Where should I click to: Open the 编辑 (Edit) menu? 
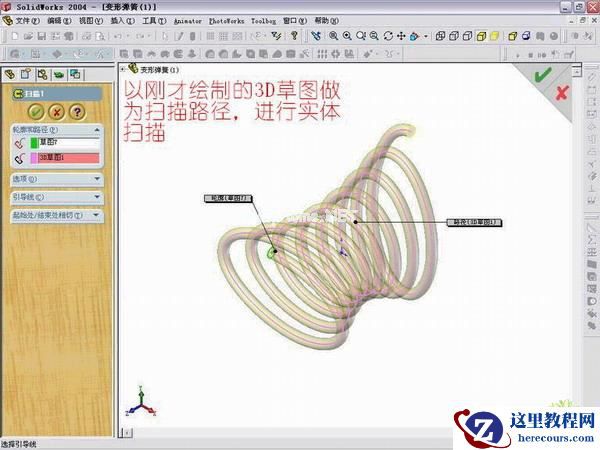coord(59,21)
